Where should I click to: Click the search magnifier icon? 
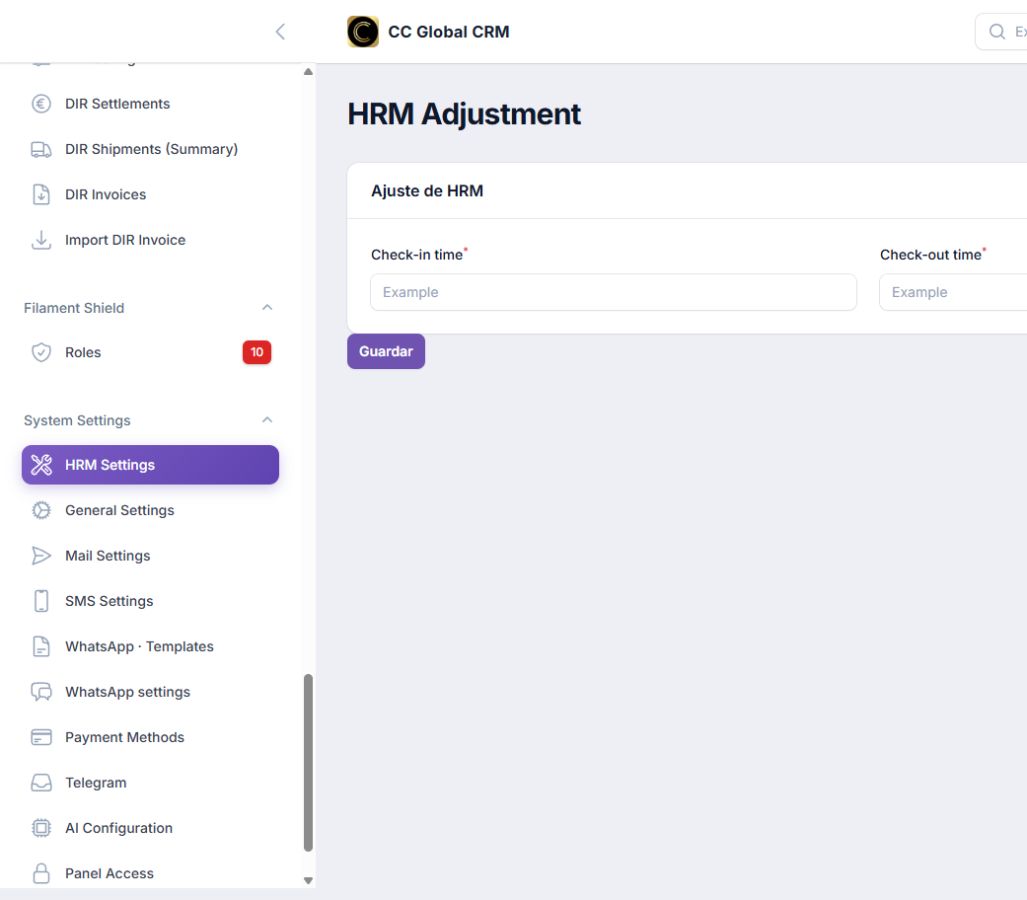997,31
